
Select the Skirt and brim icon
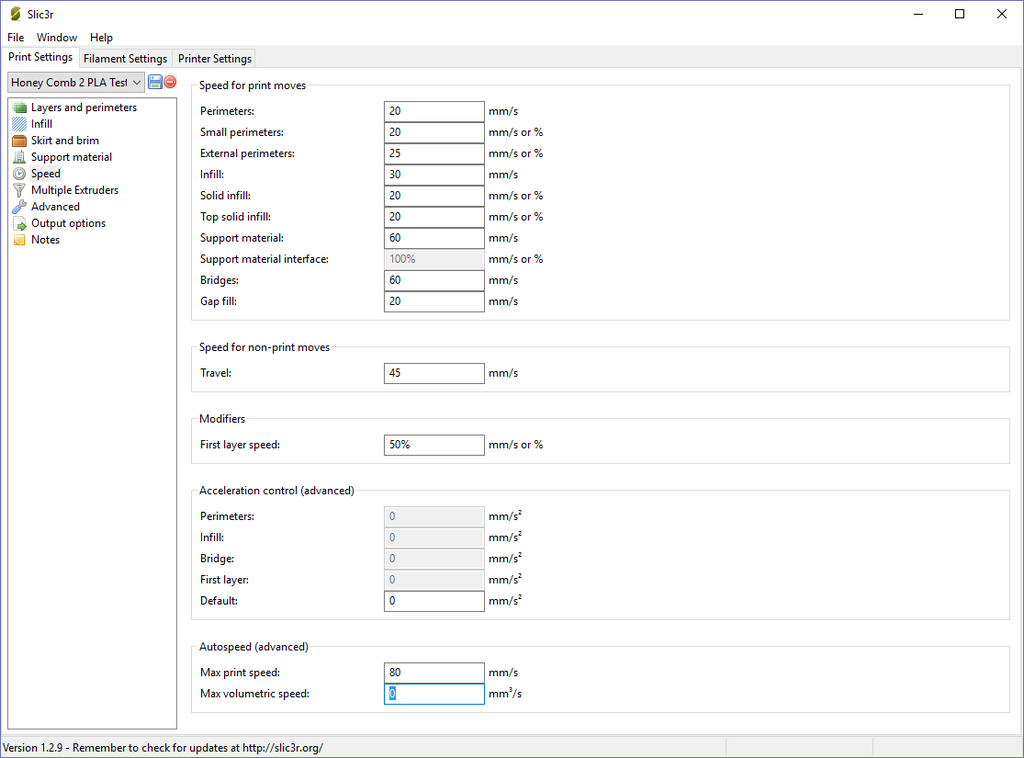point(19,141)
